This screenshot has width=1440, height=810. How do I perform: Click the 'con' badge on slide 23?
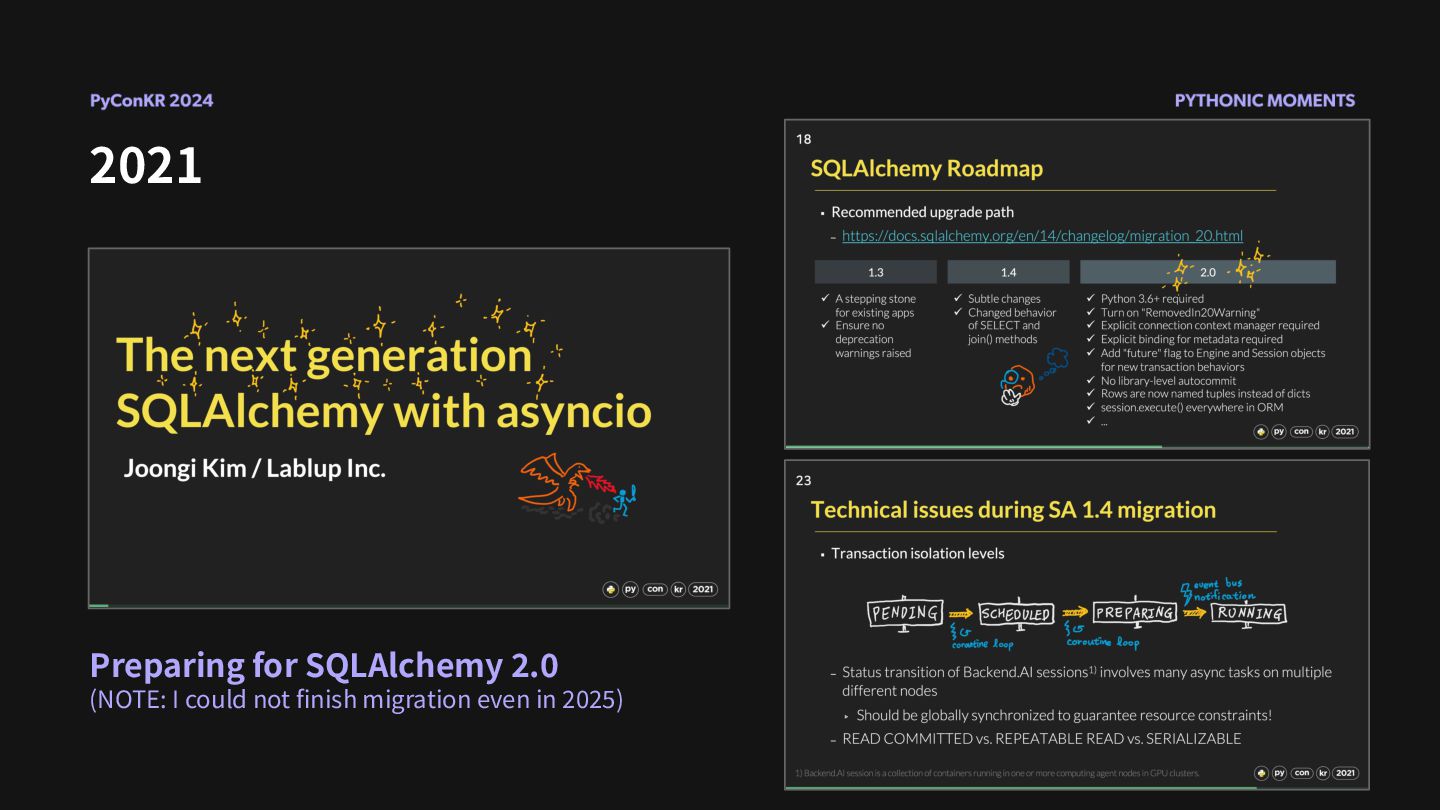pyautogui.click(x=1301, y=773)
